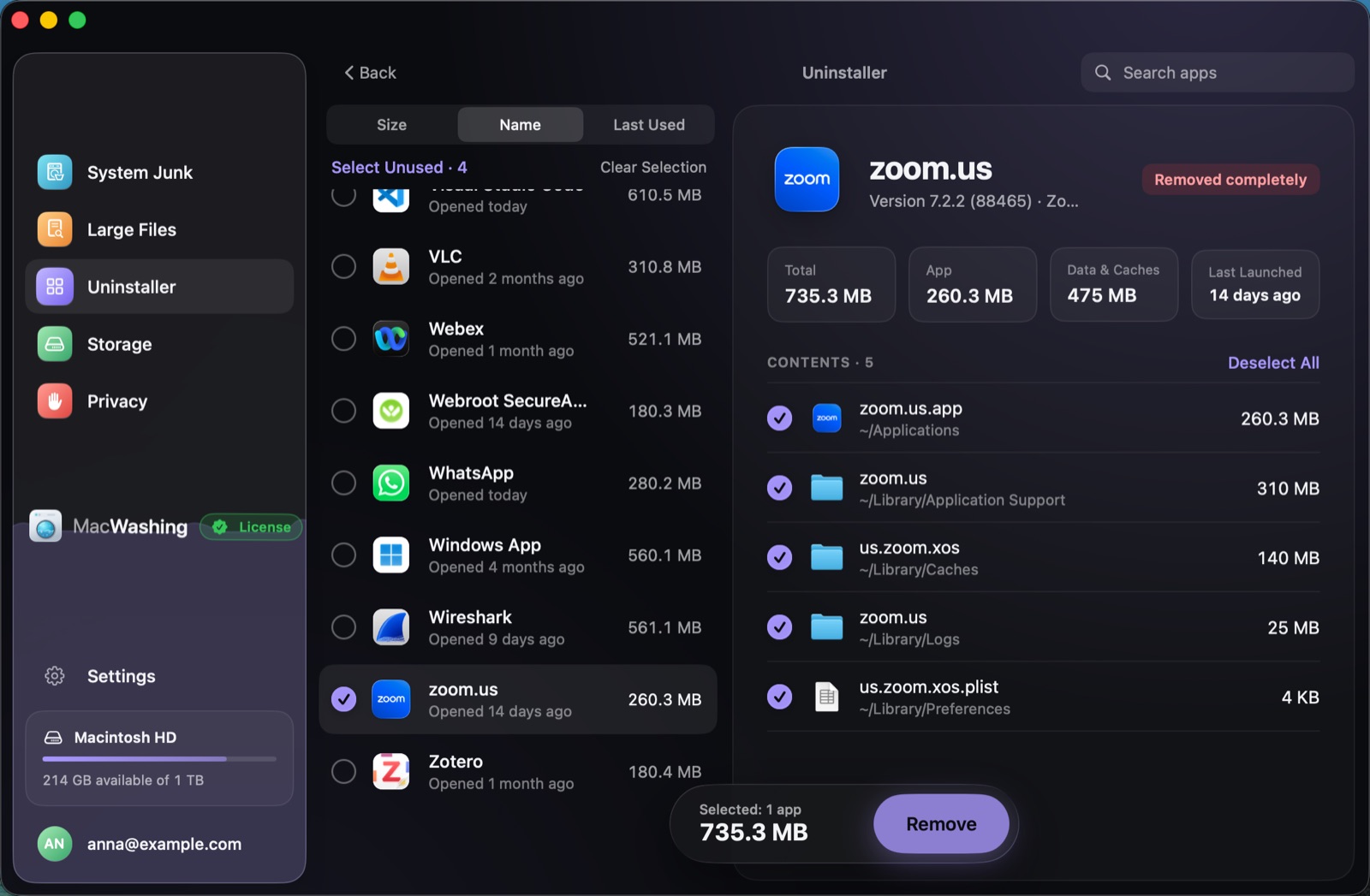Open the Large Files sidebar icon
1370x896 pixels.
55,229
